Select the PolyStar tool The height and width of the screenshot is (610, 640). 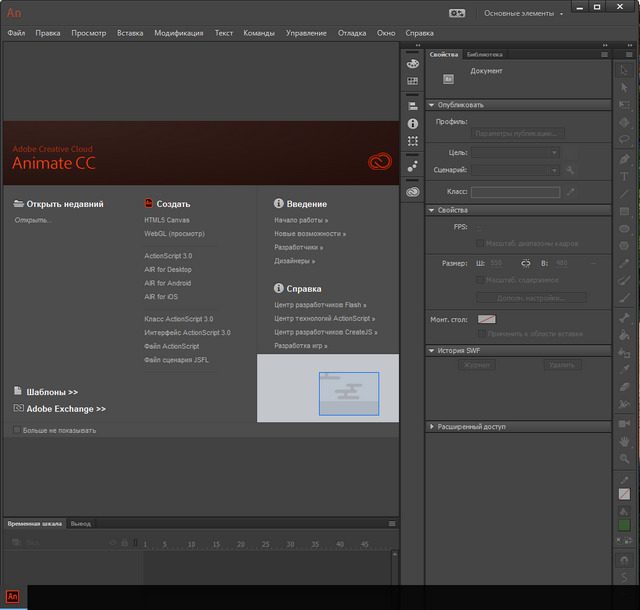coord(624,246)
